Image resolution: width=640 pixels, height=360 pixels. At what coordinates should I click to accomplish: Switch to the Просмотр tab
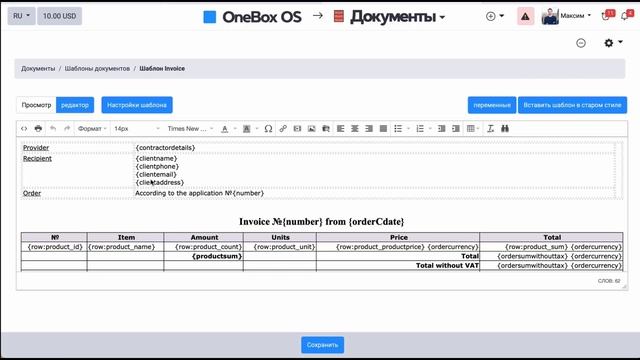[36, 105]
